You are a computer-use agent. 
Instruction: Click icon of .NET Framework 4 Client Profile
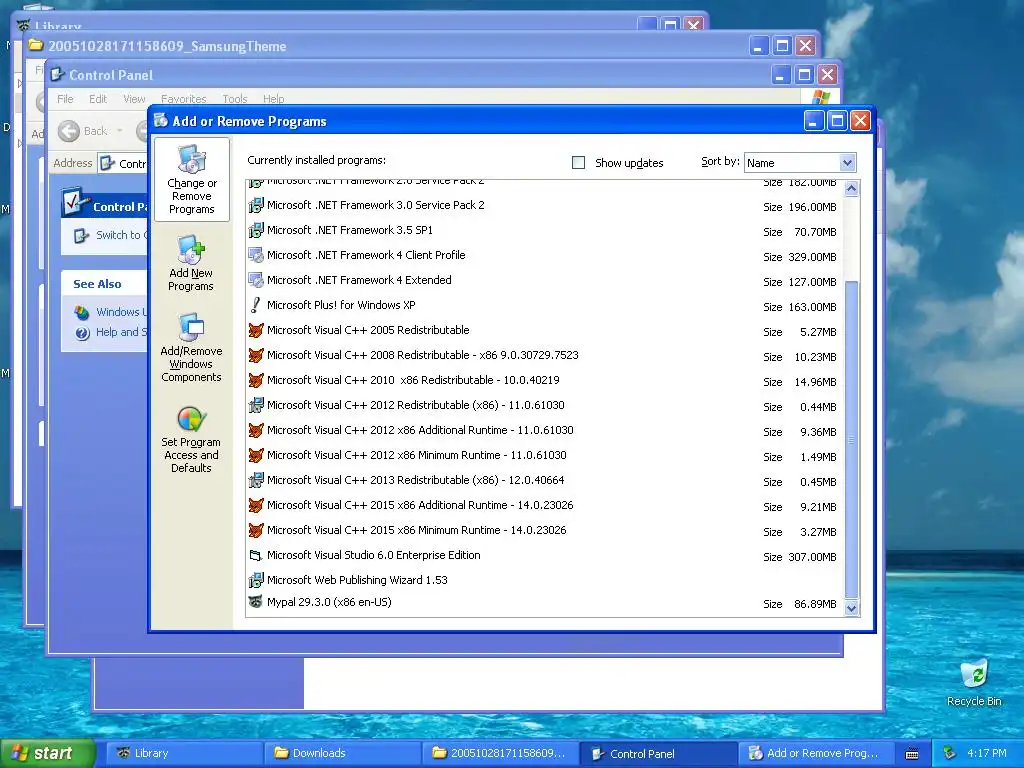tap(256, 255)
